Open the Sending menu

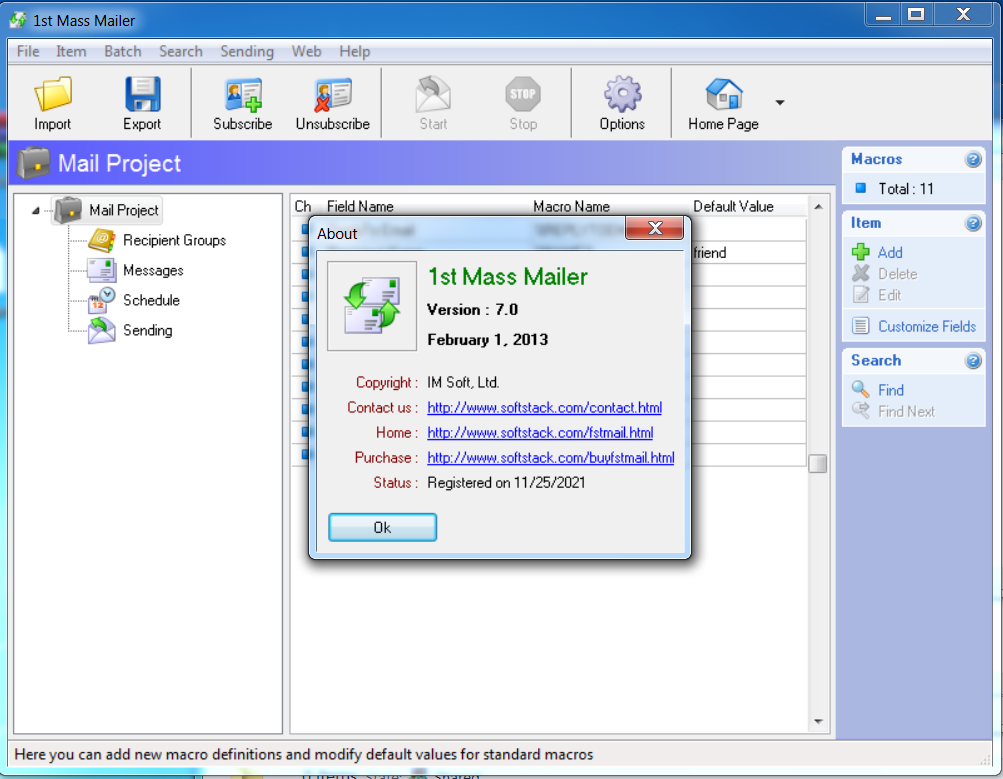(x=246, y=51)
